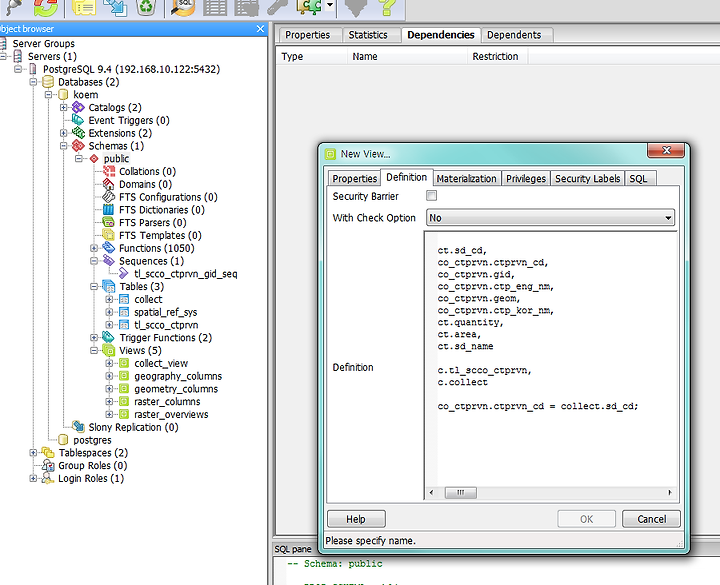Select the raster_overviews view
The height and width of the screenshot is (585, 720).
pos(171,415)
